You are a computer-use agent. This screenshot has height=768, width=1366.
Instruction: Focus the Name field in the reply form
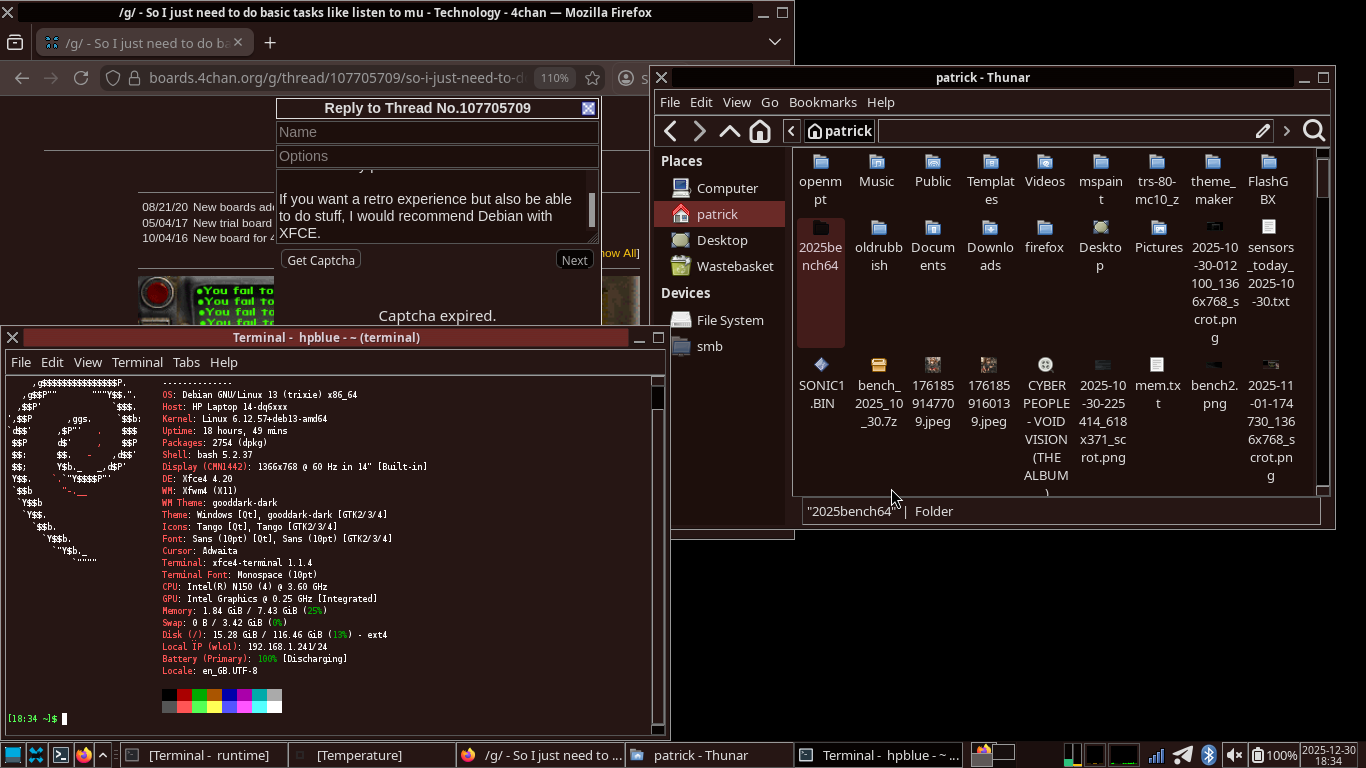[438, 132]
